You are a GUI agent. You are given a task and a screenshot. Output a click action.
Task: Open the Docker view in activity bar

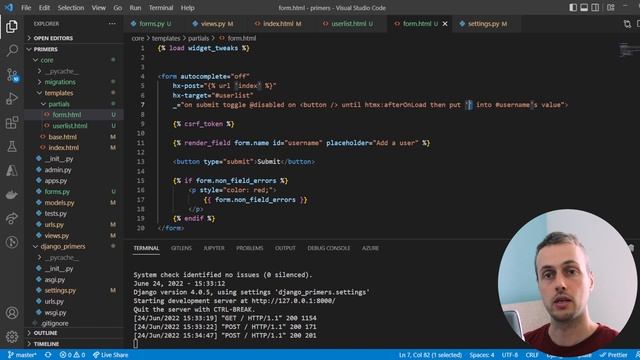pos(12,194)
